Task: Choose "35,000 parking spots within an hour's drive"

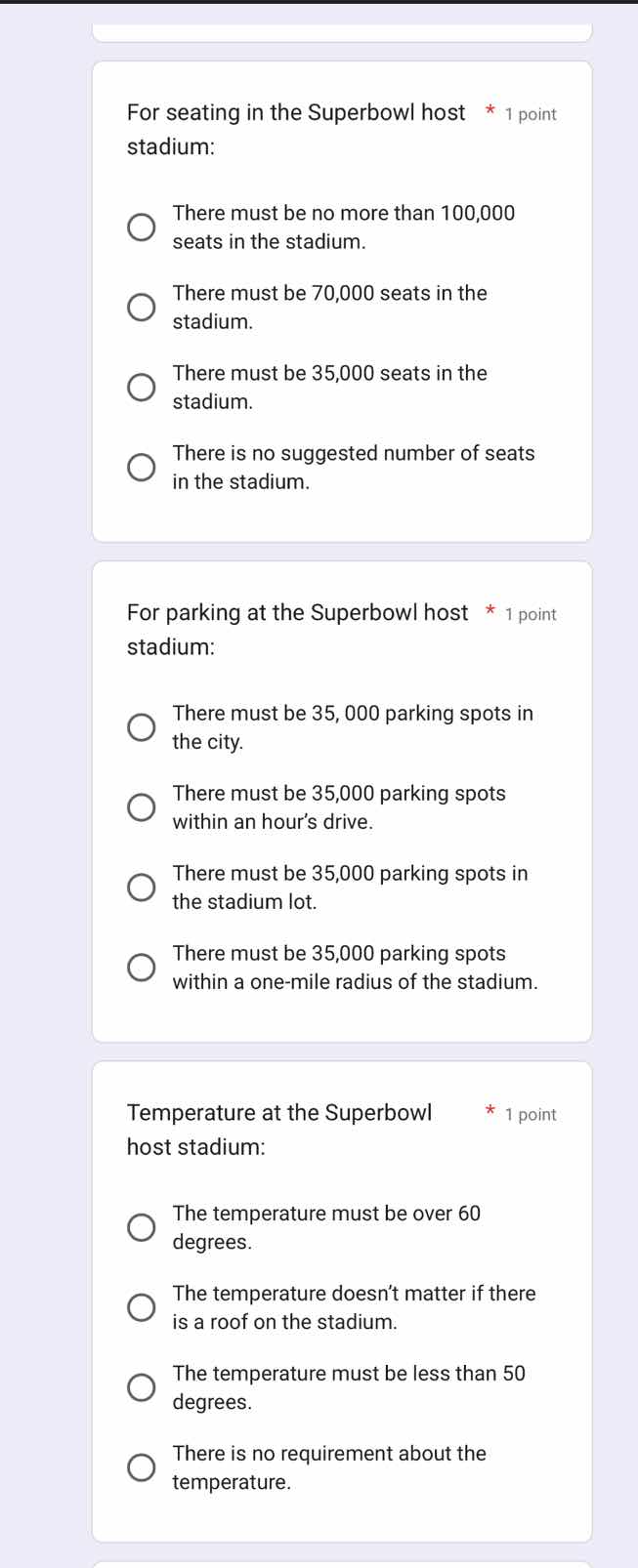Action: (x=141, y=806)
